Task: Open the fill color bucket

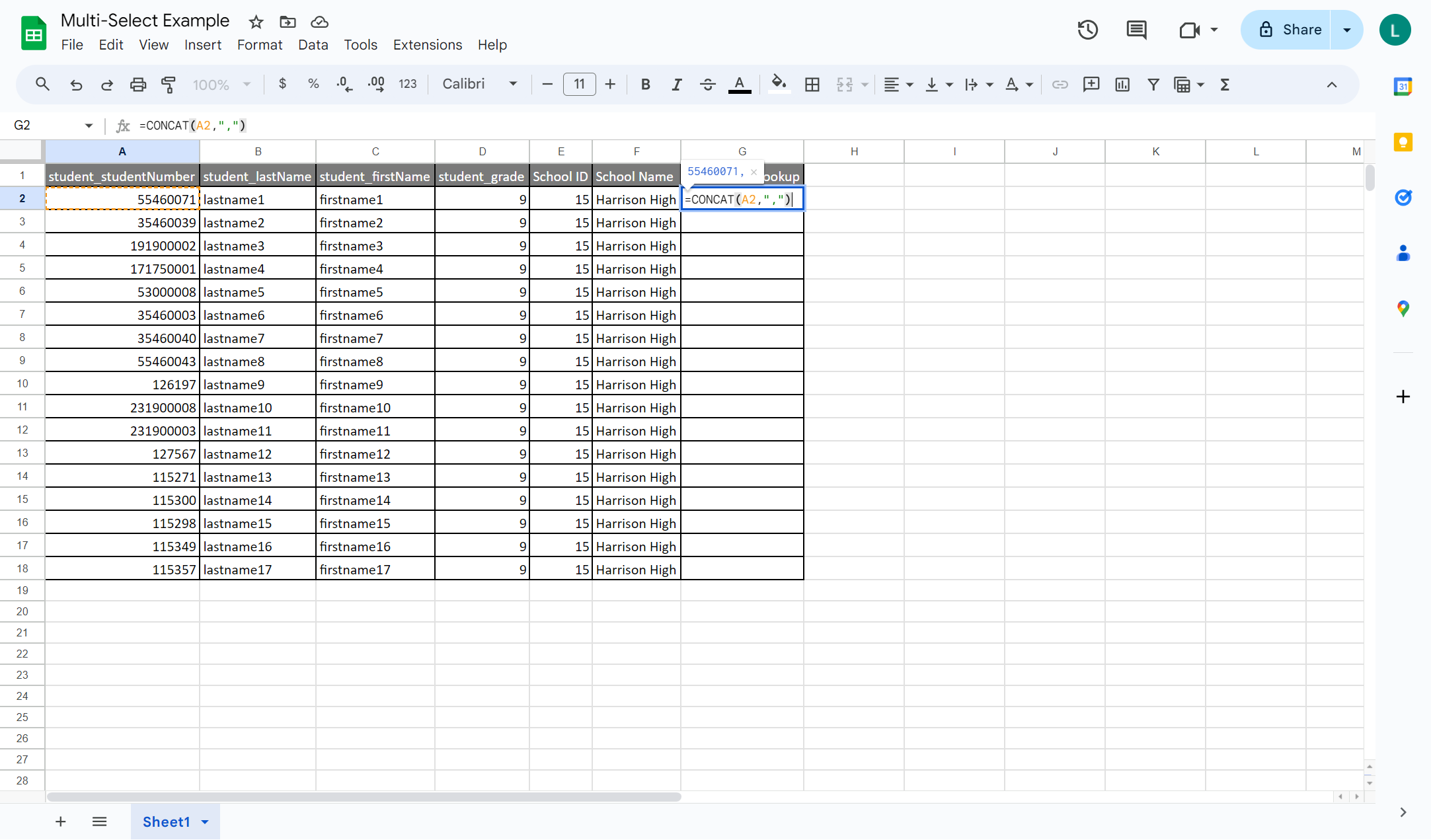Action: tap(779, 85)
